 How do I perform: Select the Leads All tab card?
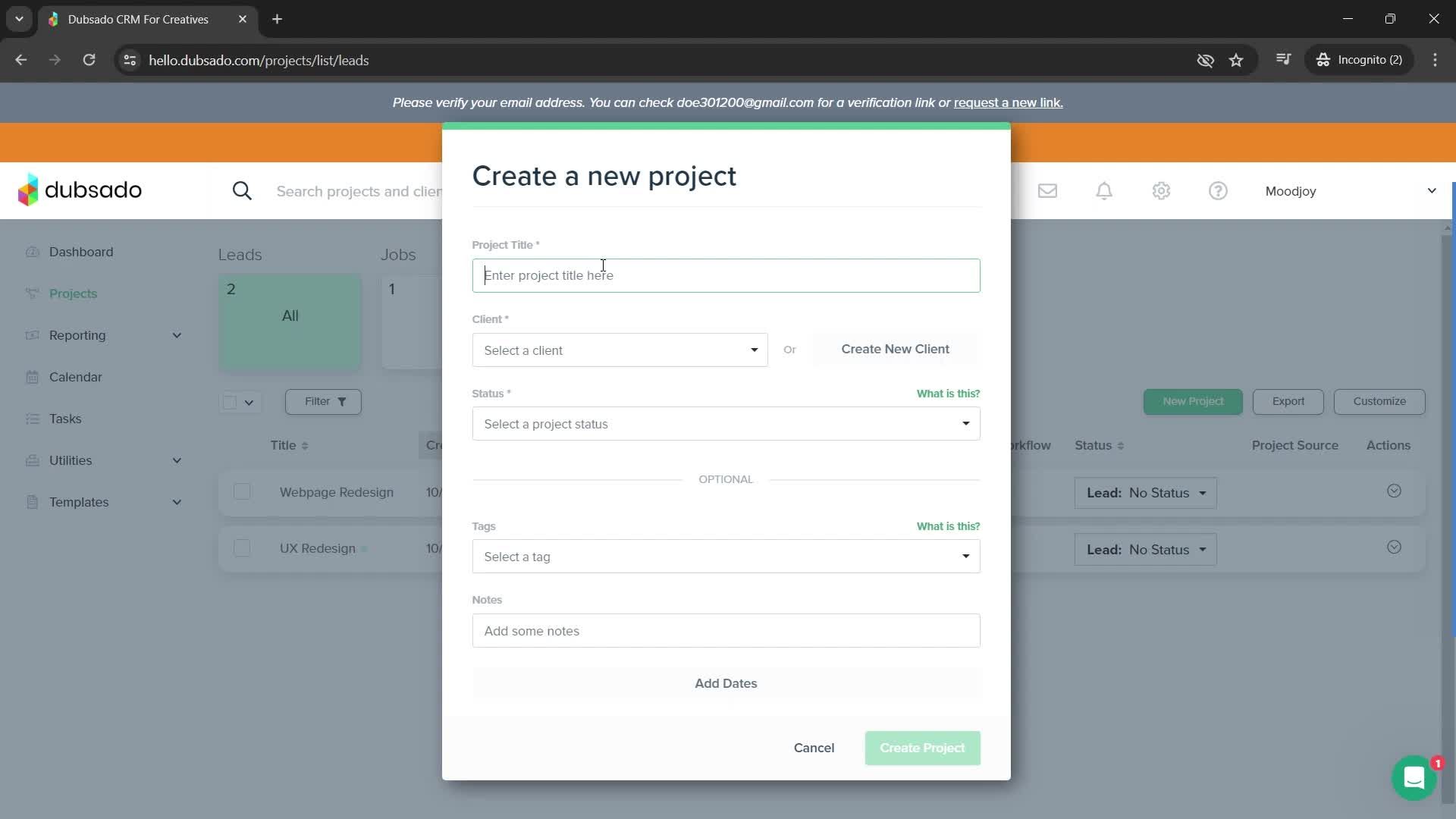290,322
